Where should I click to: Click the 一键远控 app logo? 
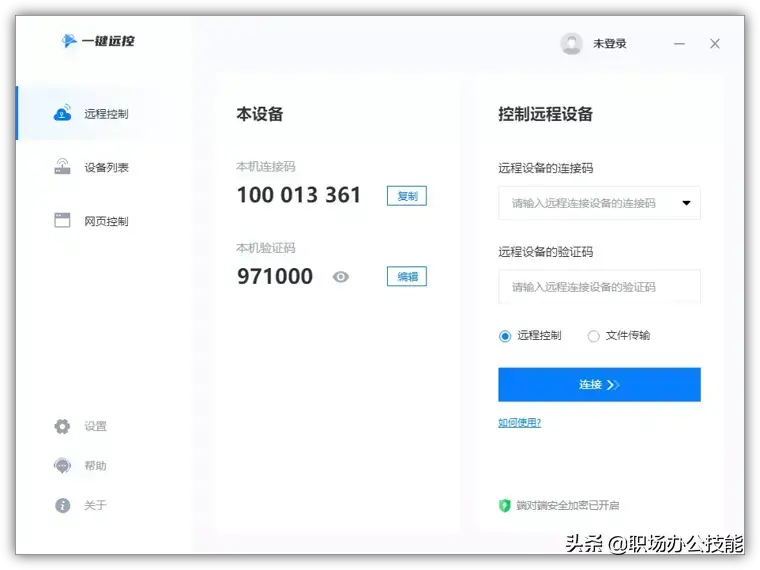tap(98, 41)
